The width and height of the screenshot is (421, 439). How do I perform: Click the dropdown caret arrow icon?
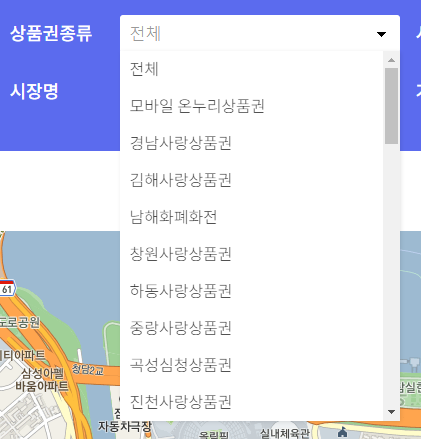pos(381,34)
